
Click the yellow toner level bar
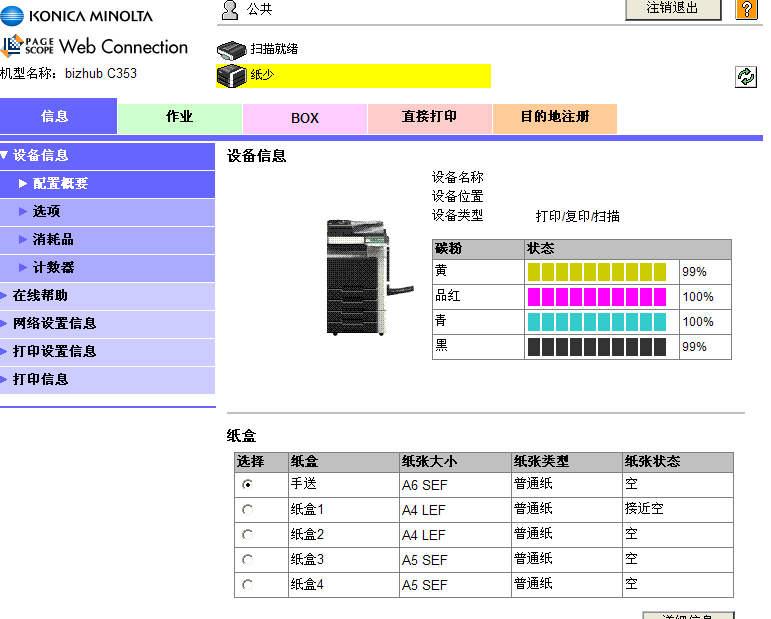(596, 272)
